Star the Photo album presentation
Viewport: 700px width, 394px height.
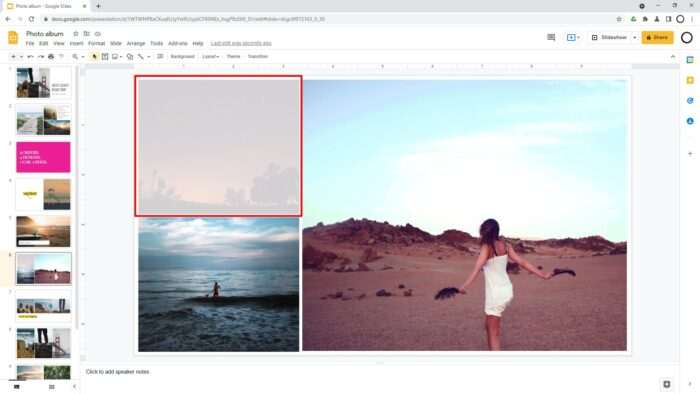coord(75,34)
